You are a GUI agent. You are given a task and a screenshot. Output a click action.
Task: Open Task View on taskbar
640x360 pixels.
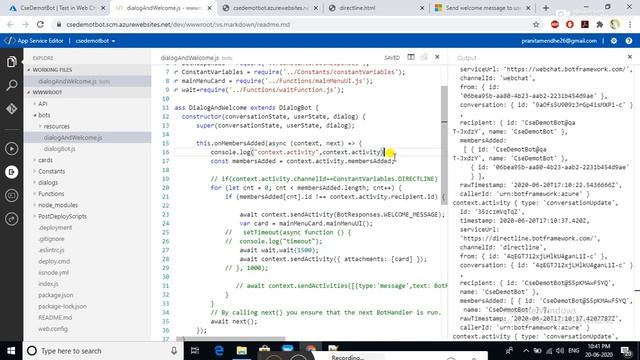(x=195, y=351)
